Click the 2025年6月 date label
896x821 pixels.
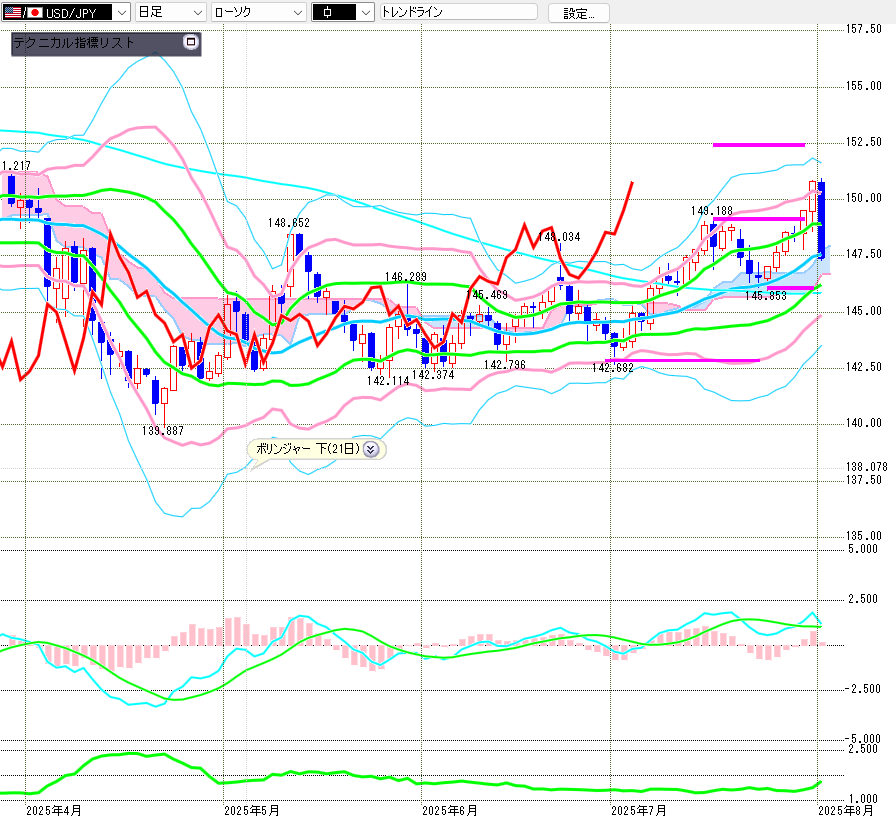click(x=450, y=811)
